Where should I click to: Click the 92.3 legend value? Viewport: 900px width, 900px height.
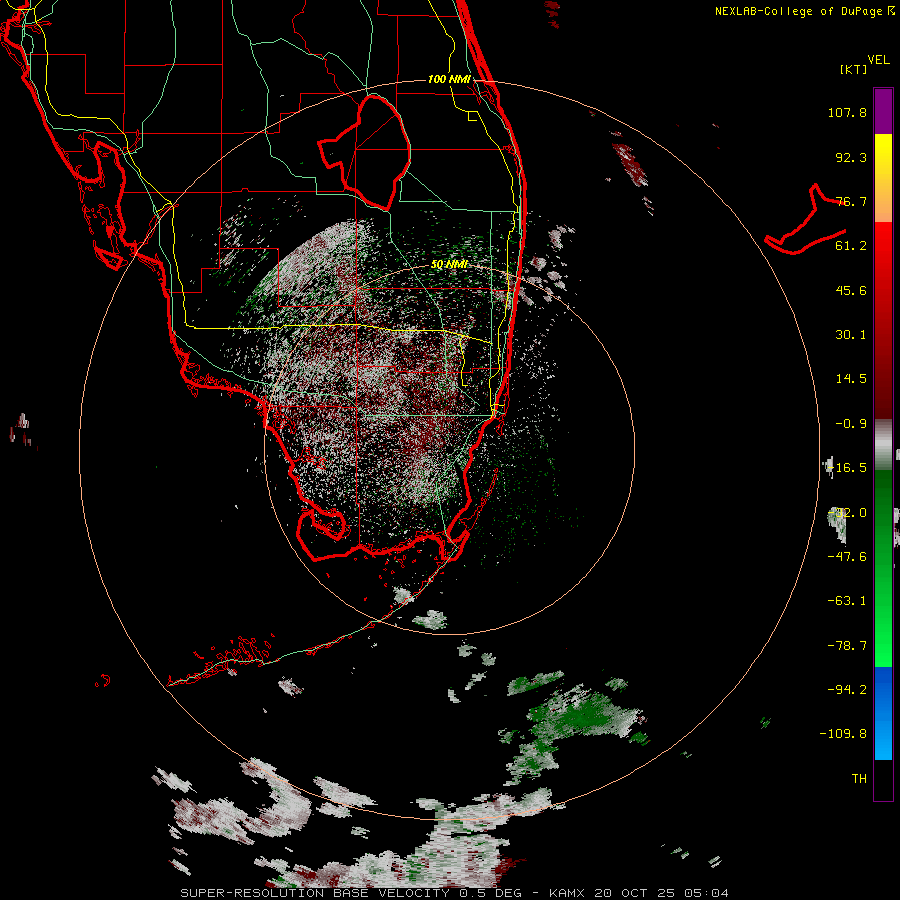tap(851, 157)
